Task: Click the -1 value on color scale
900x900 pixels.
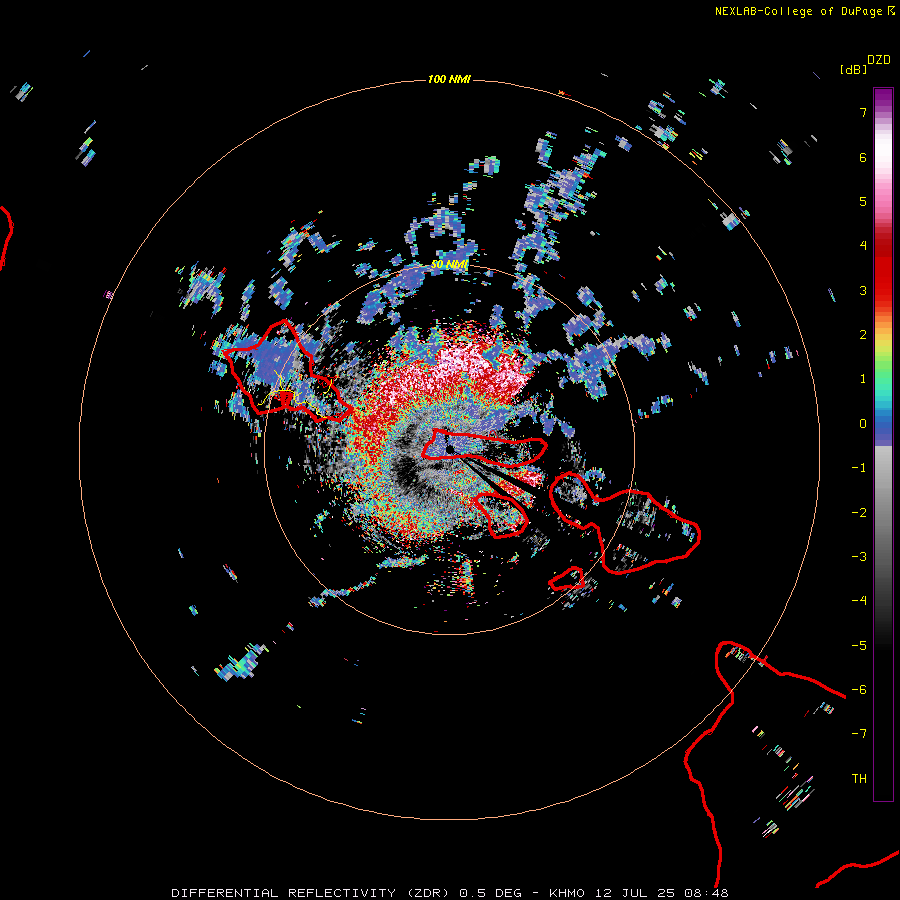Action: (x=859, y=468)
